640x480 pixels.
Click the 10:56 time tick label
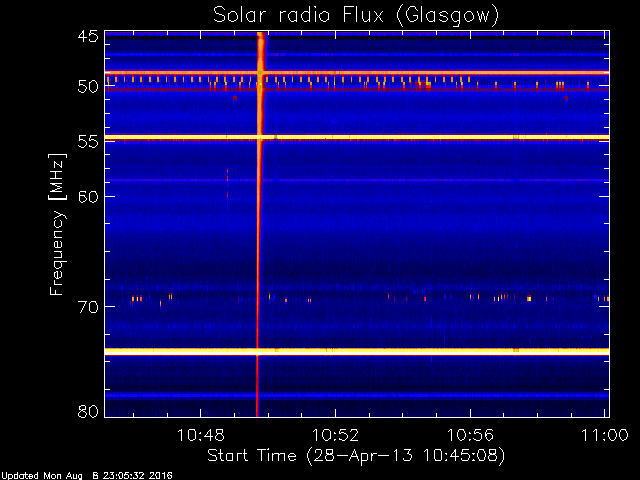point(471,435)
